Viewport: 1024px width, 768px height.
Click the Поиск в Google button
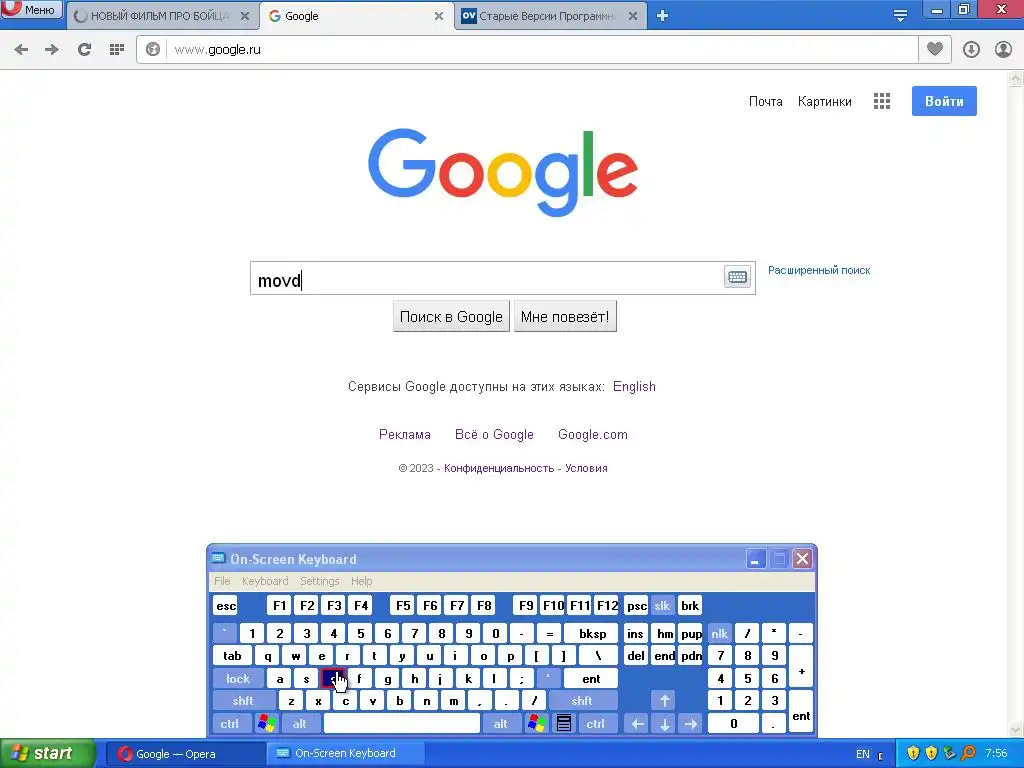(x=451, y=317)
